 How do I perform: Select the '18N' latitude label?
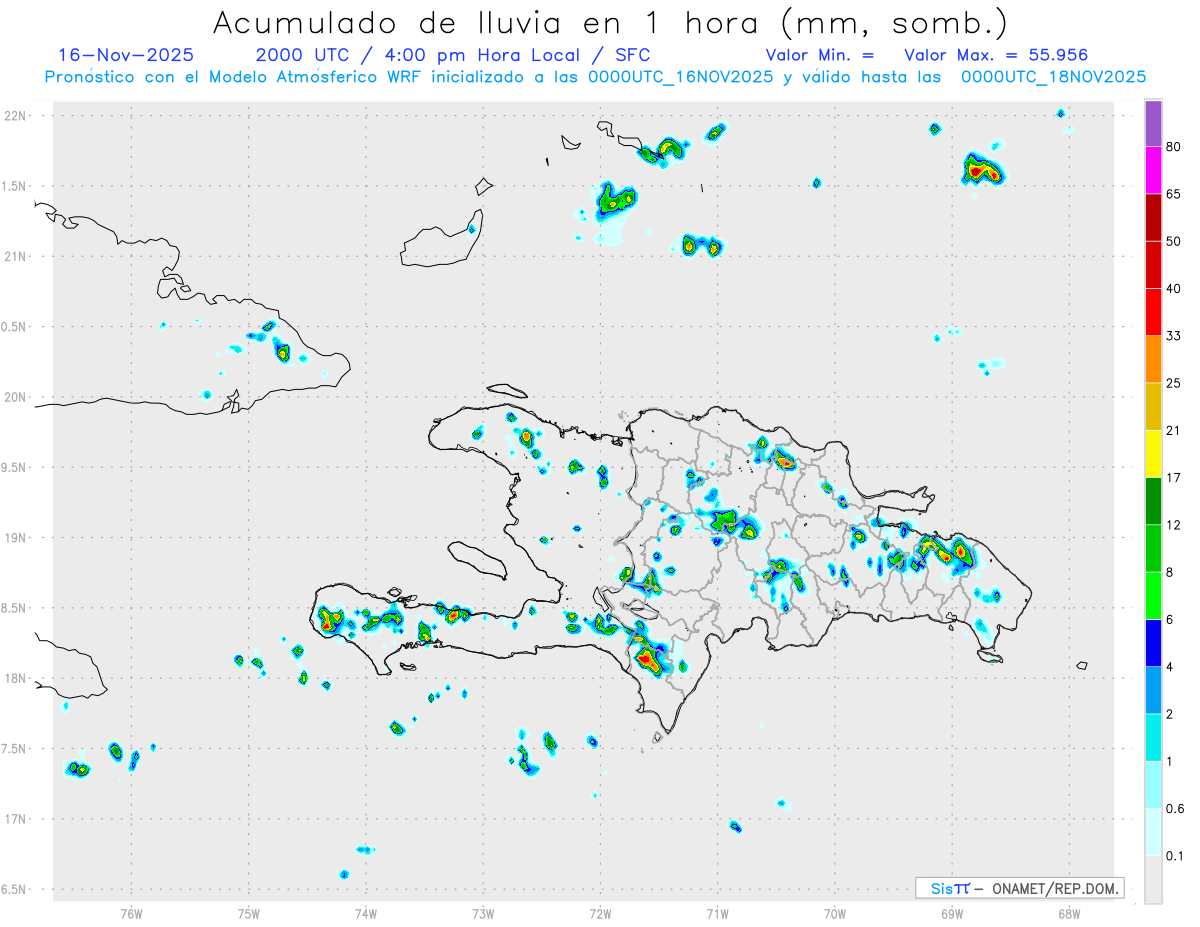pyautogui.click(x=16, y=679)
